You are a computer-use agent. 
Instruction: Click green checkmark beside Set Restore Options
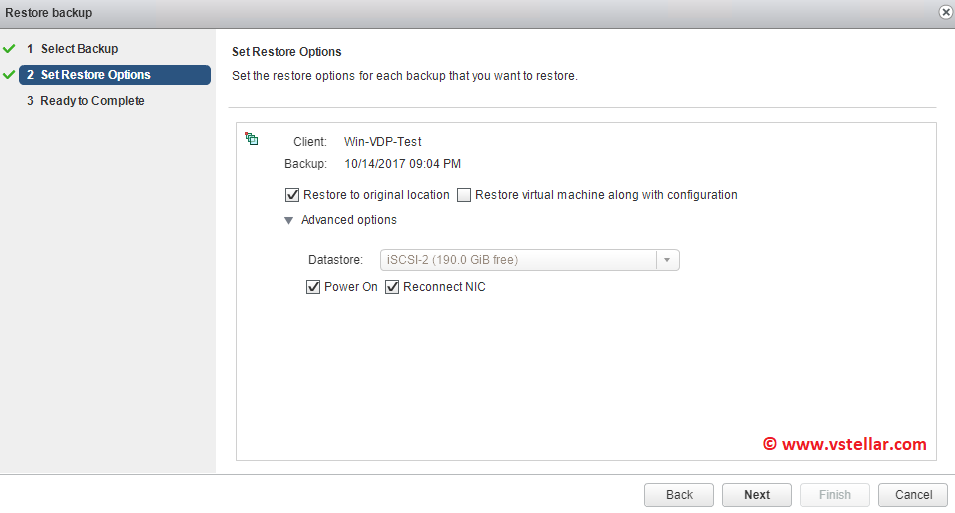9,74
